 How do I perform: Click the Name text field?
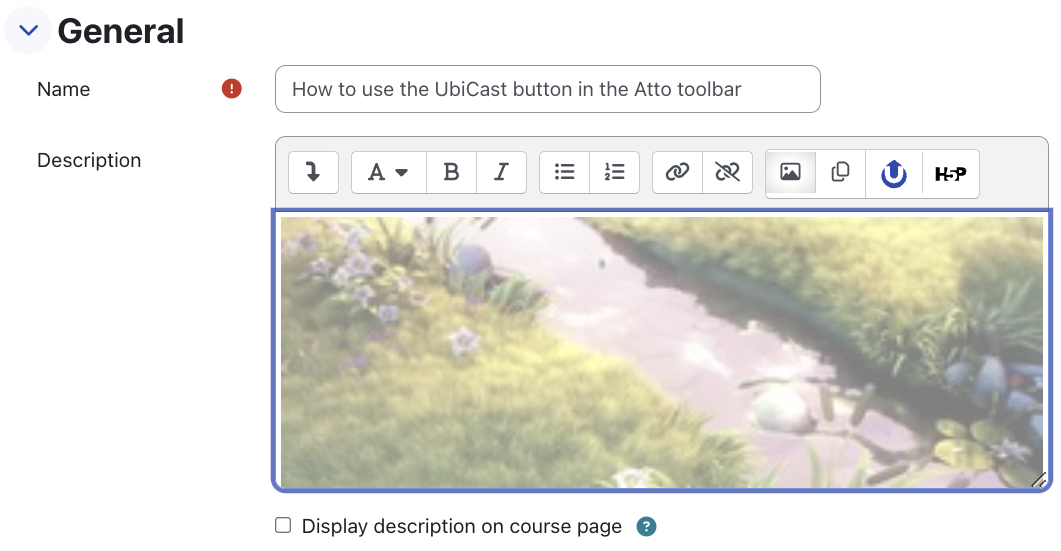547,89
